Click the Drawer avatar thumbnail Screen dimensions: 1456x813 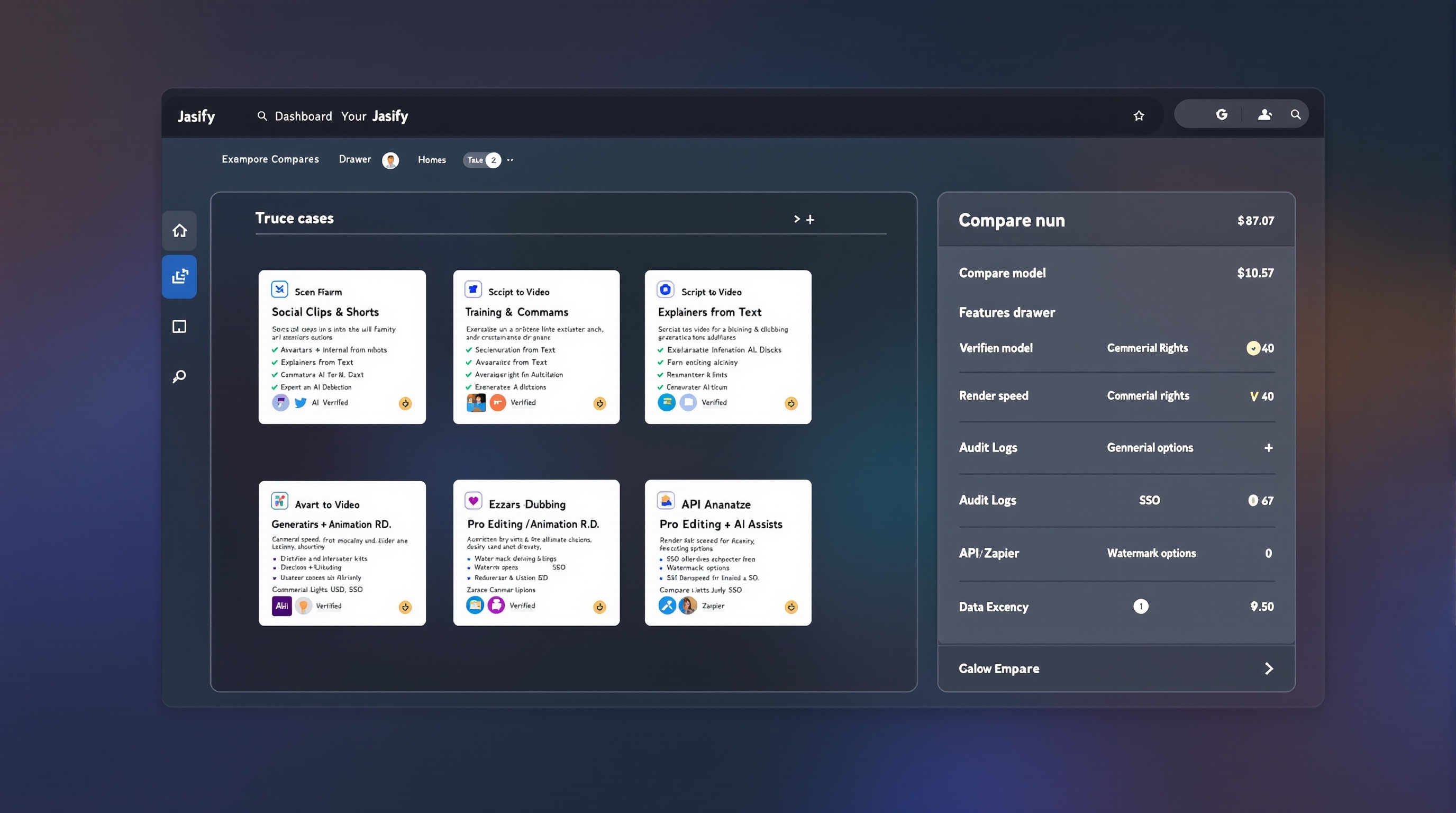pyautogui.click(x=390, y=160)
